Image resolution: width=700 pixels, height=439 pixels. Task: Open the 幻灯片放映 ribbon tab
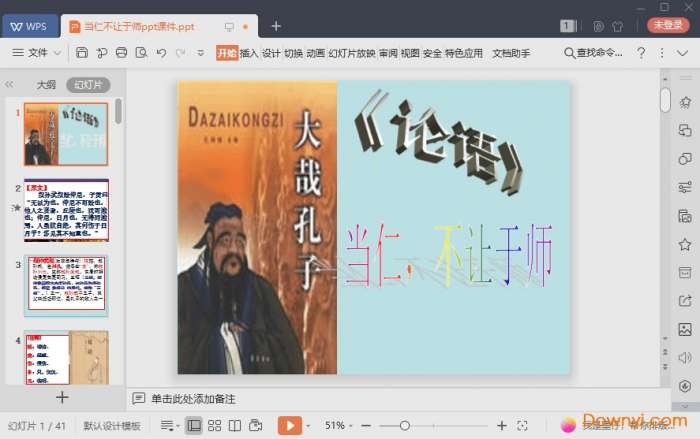pyautogui.click(x=352, y=53)
